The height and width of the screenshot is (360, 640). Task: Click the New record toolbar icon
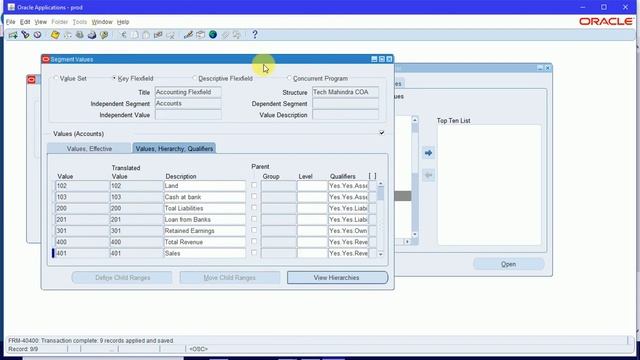pos(13,35)
